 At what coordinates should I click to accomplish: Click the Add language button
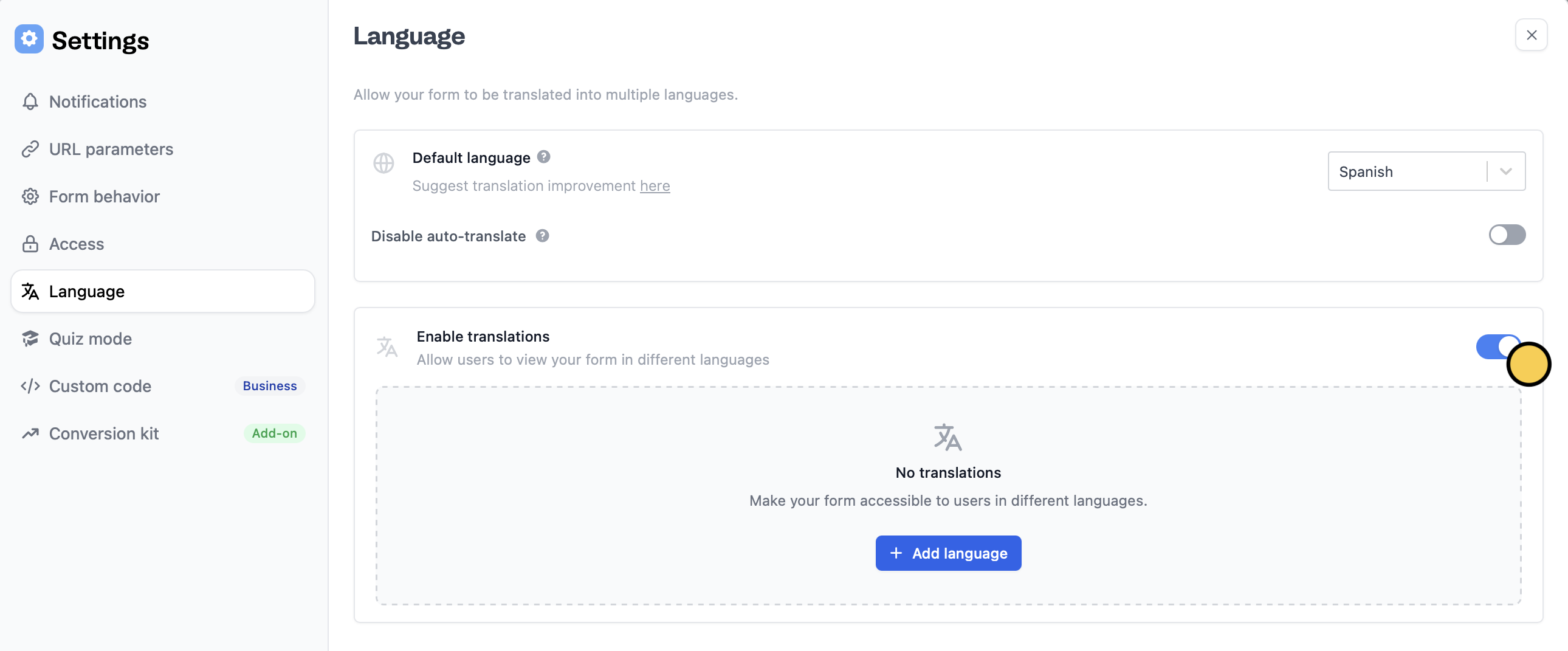(x=947, y=553)
